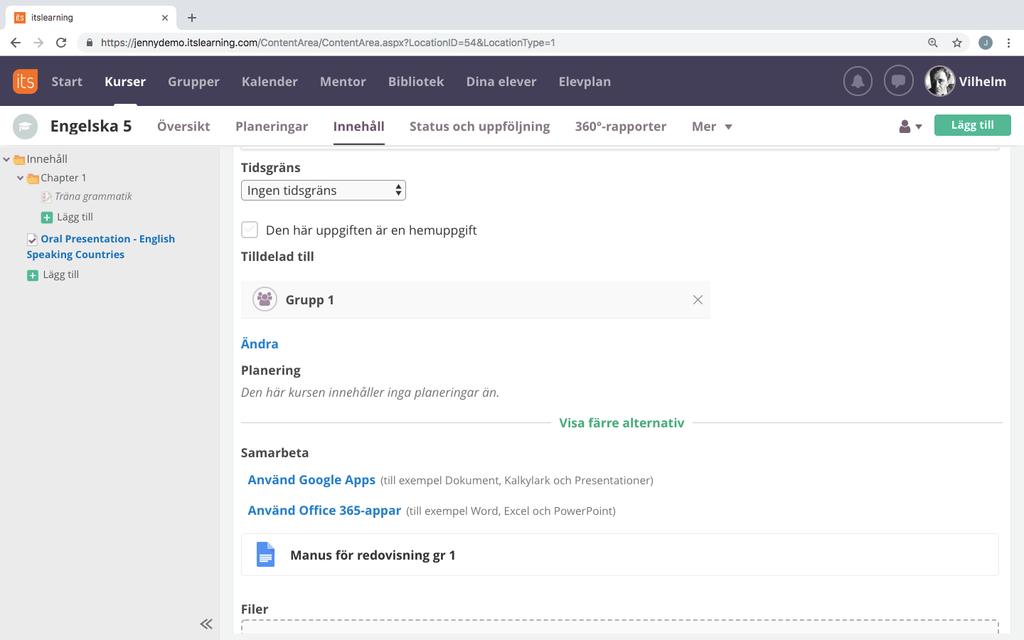
Task: Collapse the Chapter 1 tree node
Action: [20, 178]
